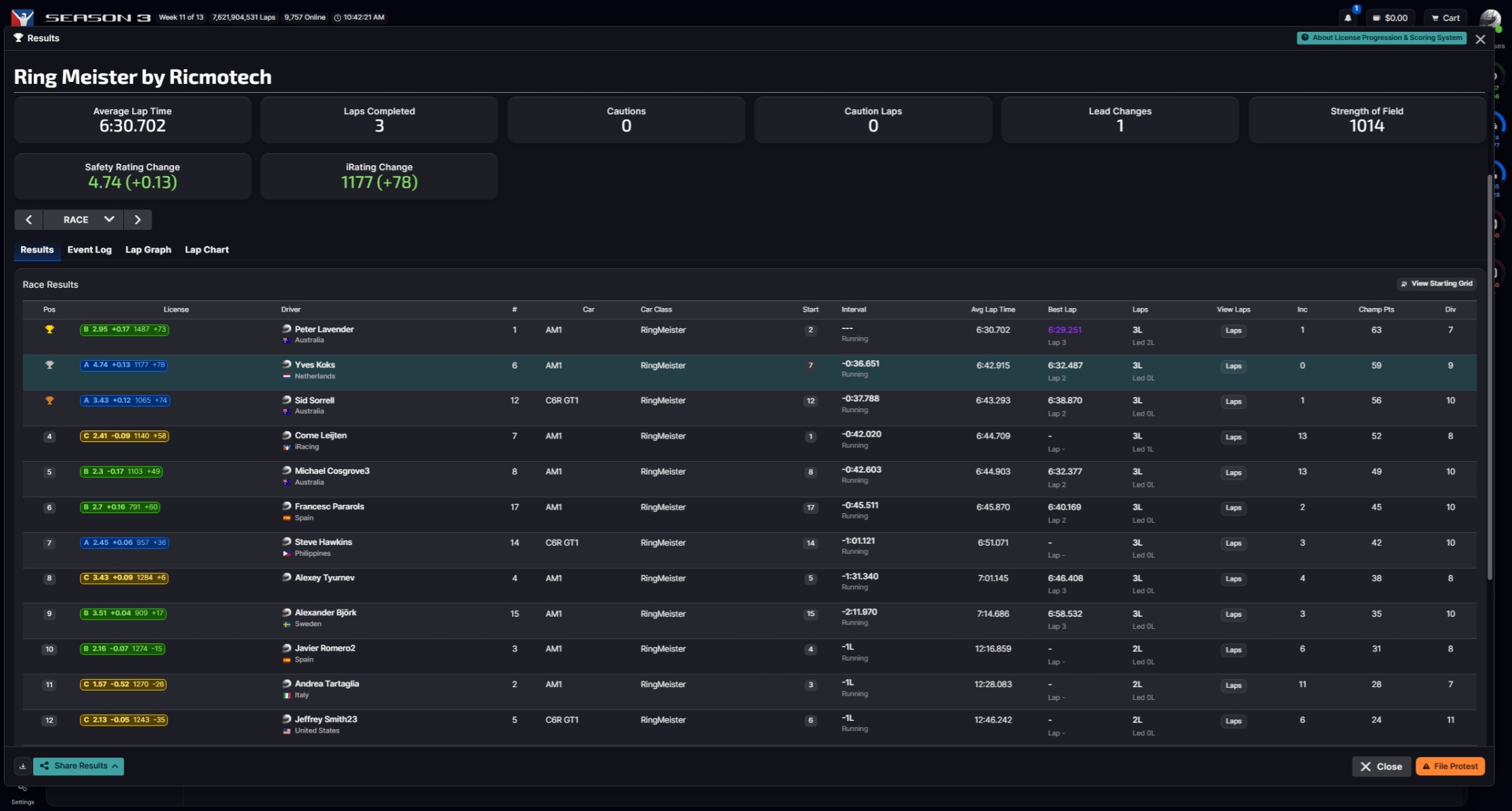Click File Protest button
Screen dimensions: 1512x811
(1450, 766)
